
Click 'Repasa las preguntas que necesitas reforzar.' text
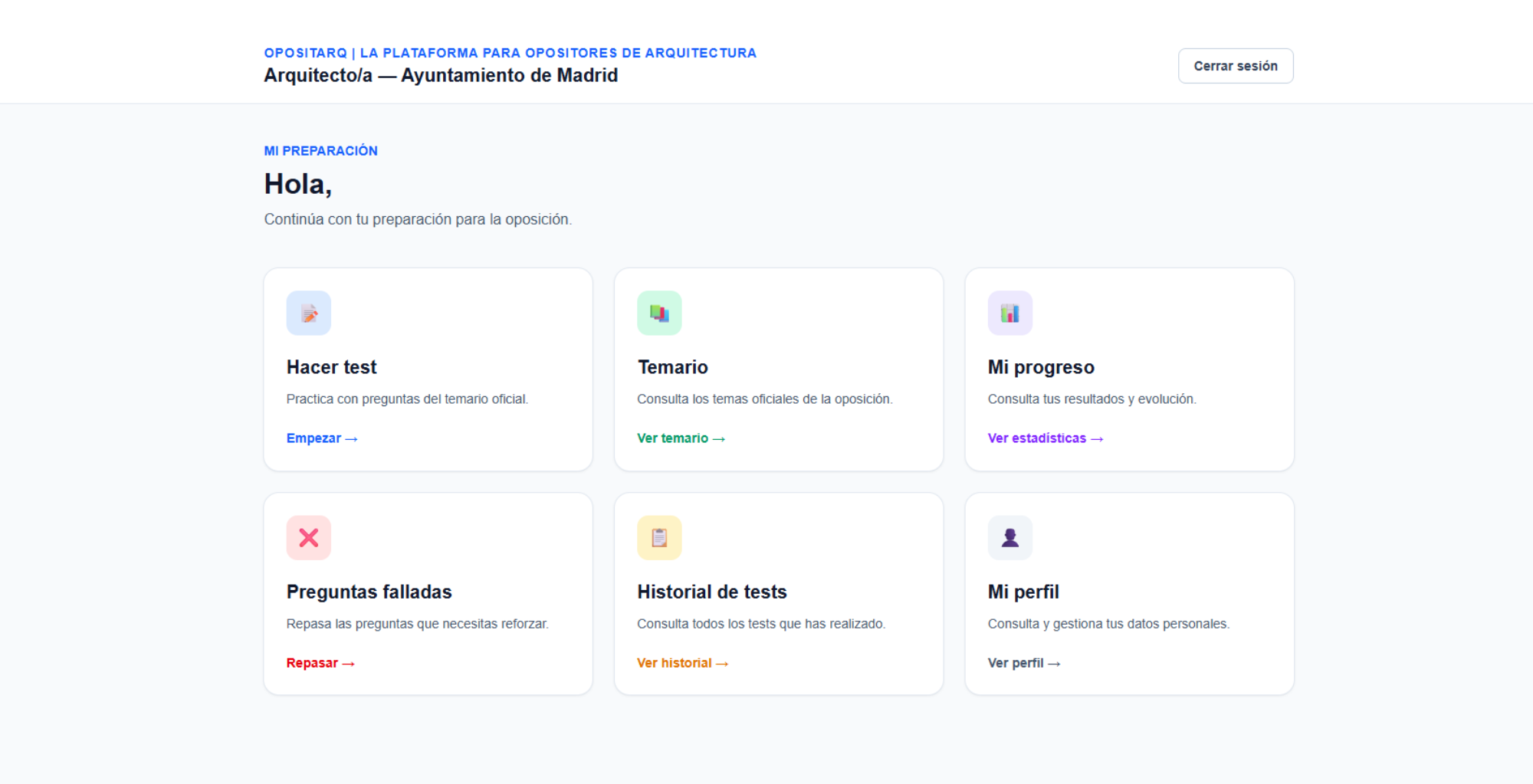coord(418,624)
